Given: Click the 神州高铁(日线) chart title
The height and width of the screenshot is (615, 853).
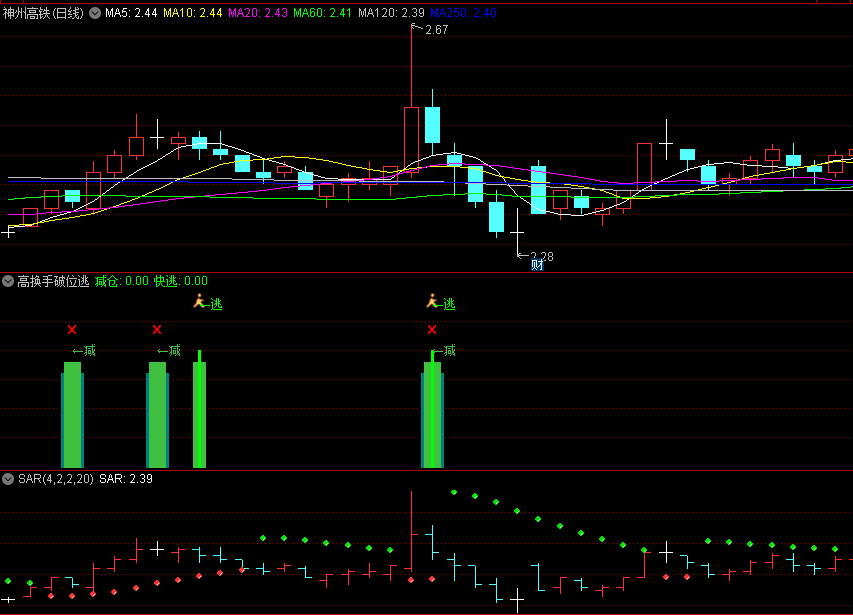Looking at the screenshot, I should click(44, 13).
